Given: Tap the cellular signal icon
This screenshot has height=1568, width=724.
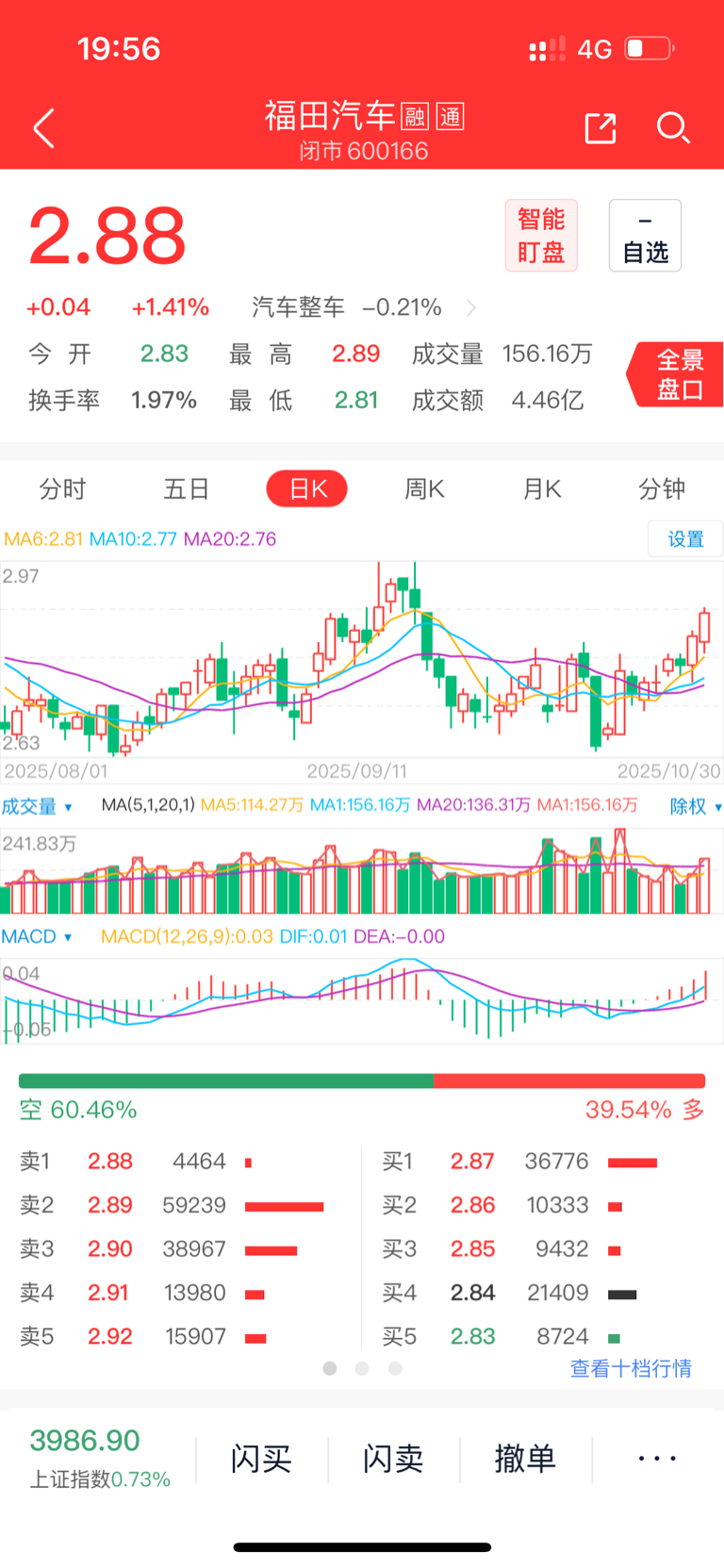Looking at the screenshot, I should (x=548, y=48).
